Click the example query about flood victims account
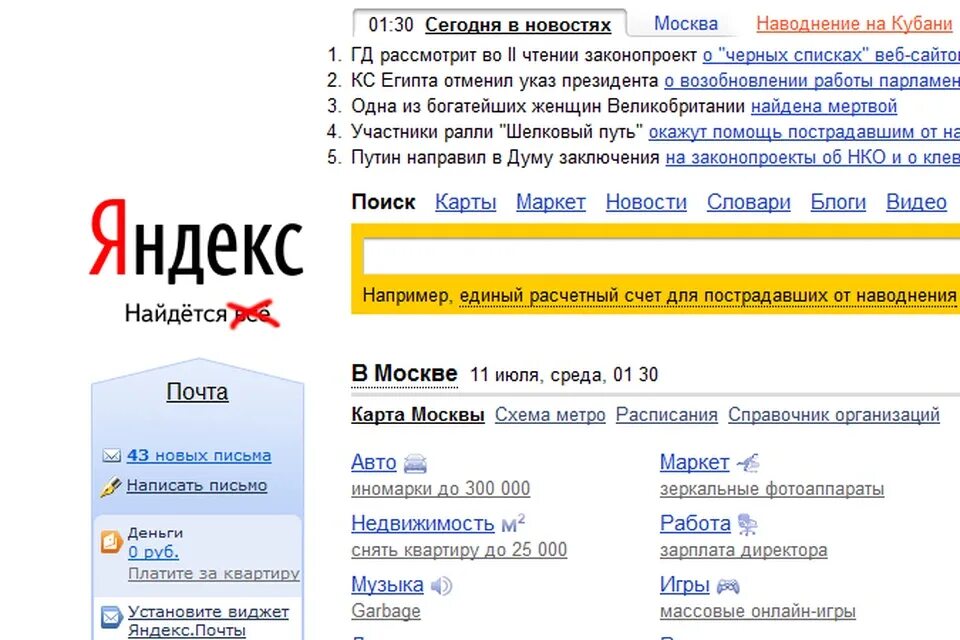Image resolution: width=960 pixels, height=640 pixels. (707, 295)
